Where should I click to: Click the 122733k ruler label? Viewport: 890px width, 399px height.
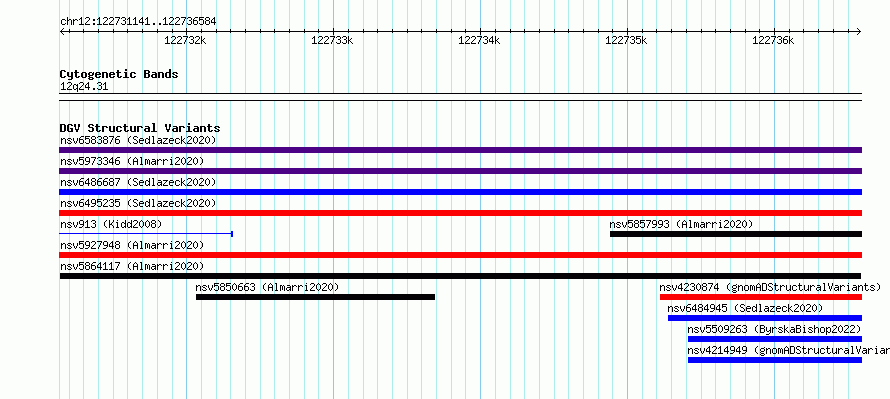(333, 40)
